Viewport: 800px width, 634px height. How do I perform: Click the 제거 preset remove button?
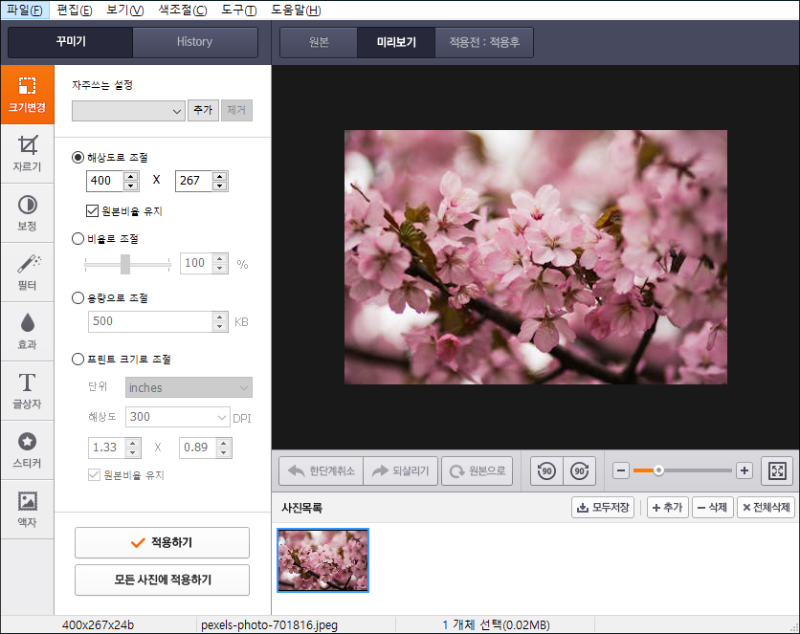pos(236,110)
